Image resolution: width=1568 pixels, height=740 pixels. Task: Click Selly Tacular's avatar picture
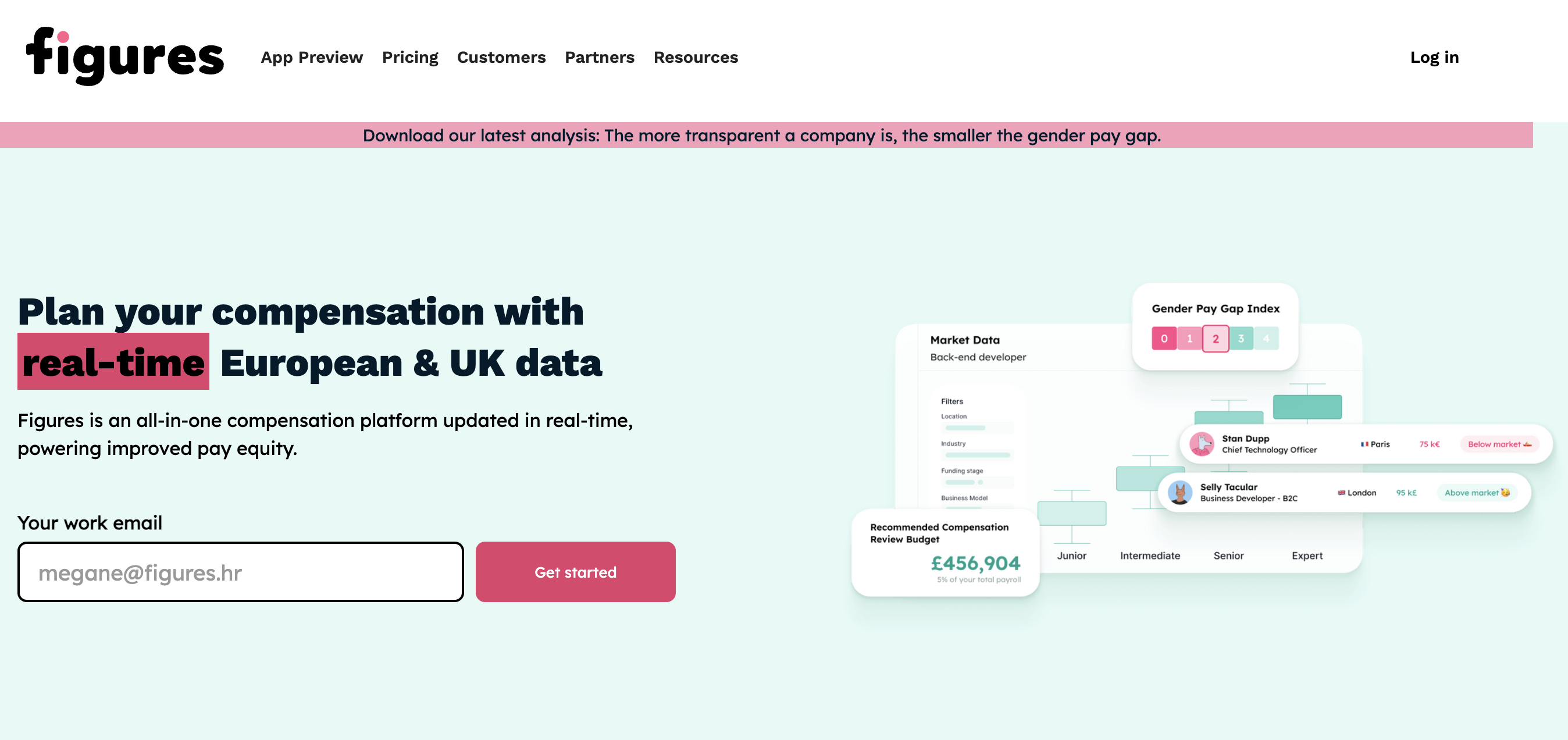coord(1179,493)
